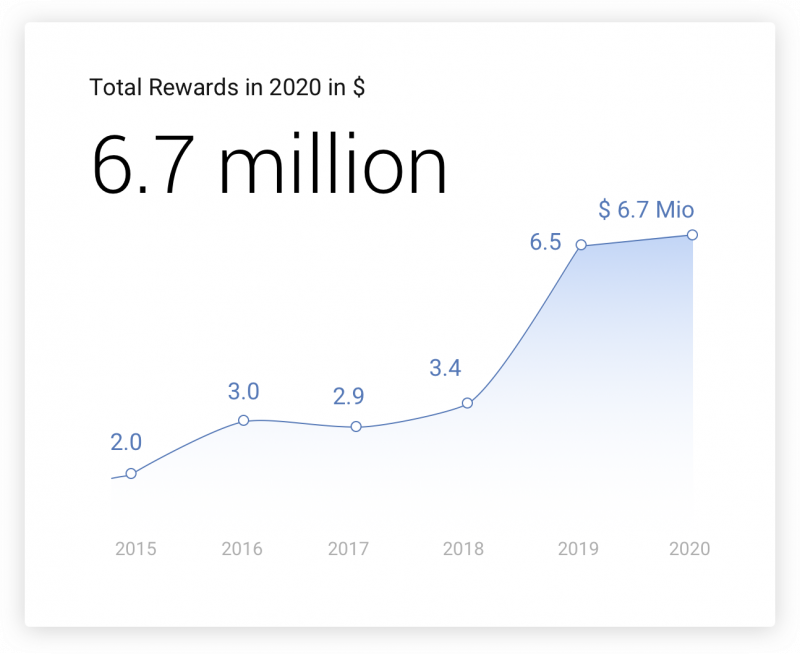The width and height of the screenshot is (800, 654).
Task: Click the 6.5 value label
Action: point(545,243)
